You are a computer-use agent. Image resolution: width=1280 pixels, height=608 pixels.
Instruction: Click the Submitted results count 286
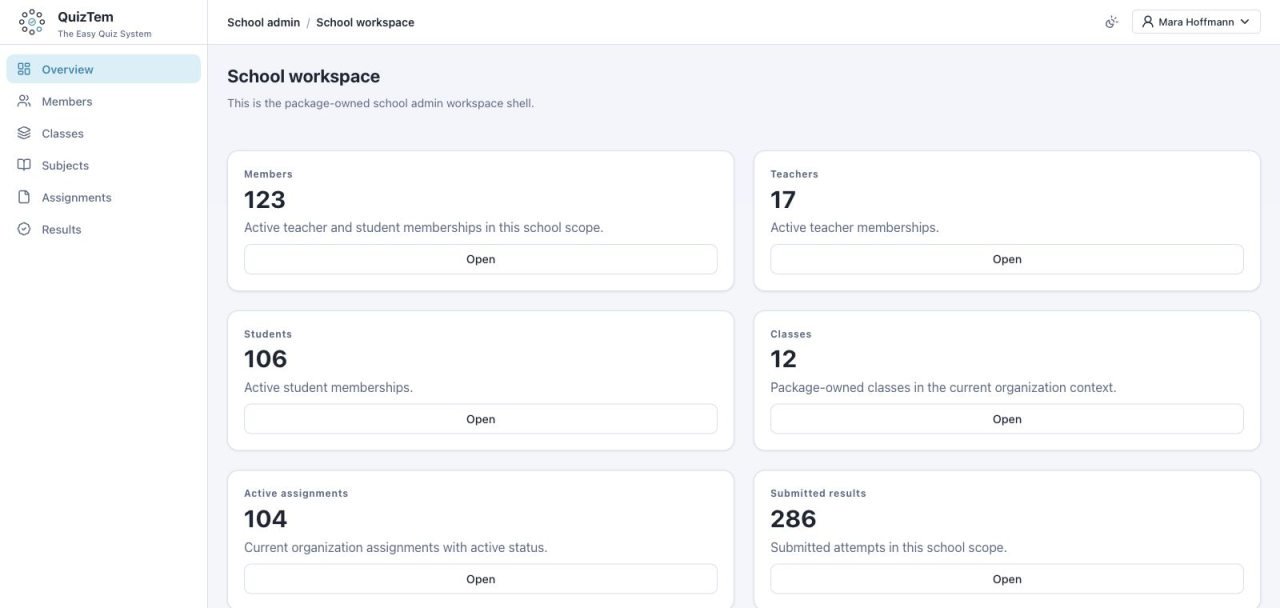click(x=793, y=519)
